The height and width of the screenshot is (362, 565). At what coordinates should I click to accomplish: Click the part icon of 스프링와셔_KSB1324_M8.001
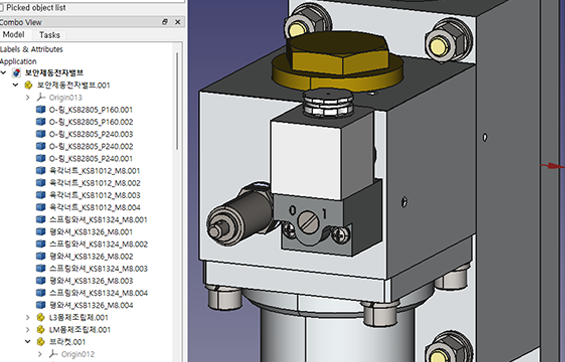tap(41, 219)
